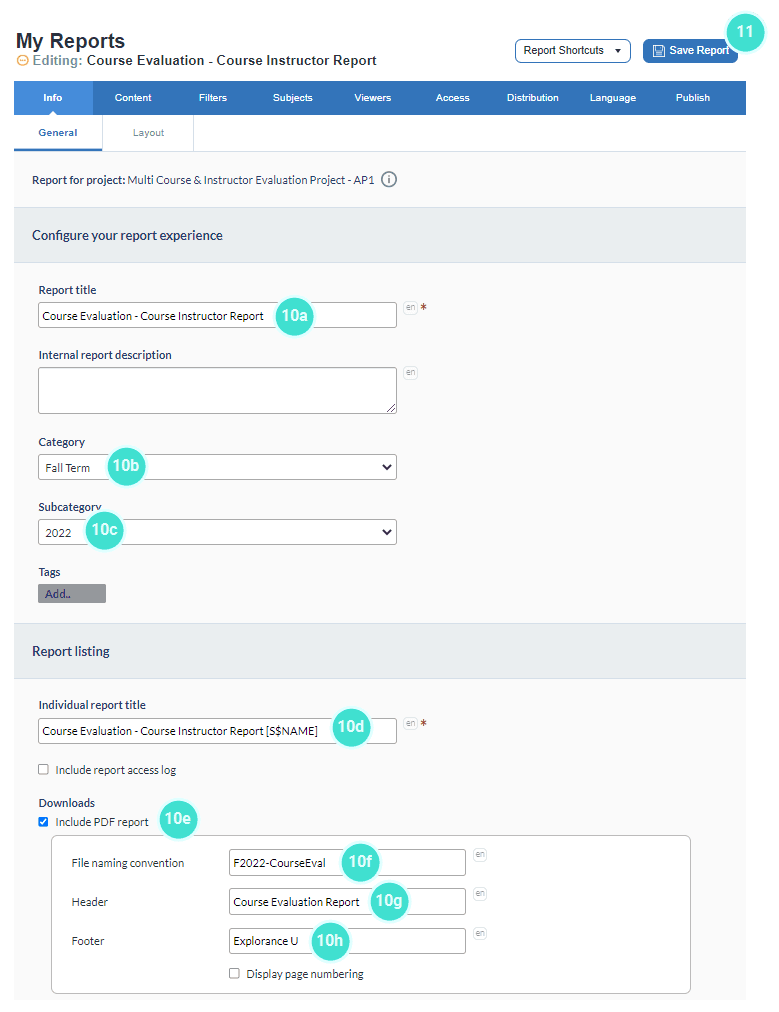The height and width of the screenshot is (1012, 779).
Task: Click the Header input field
Action: click(x=347, y=902)
